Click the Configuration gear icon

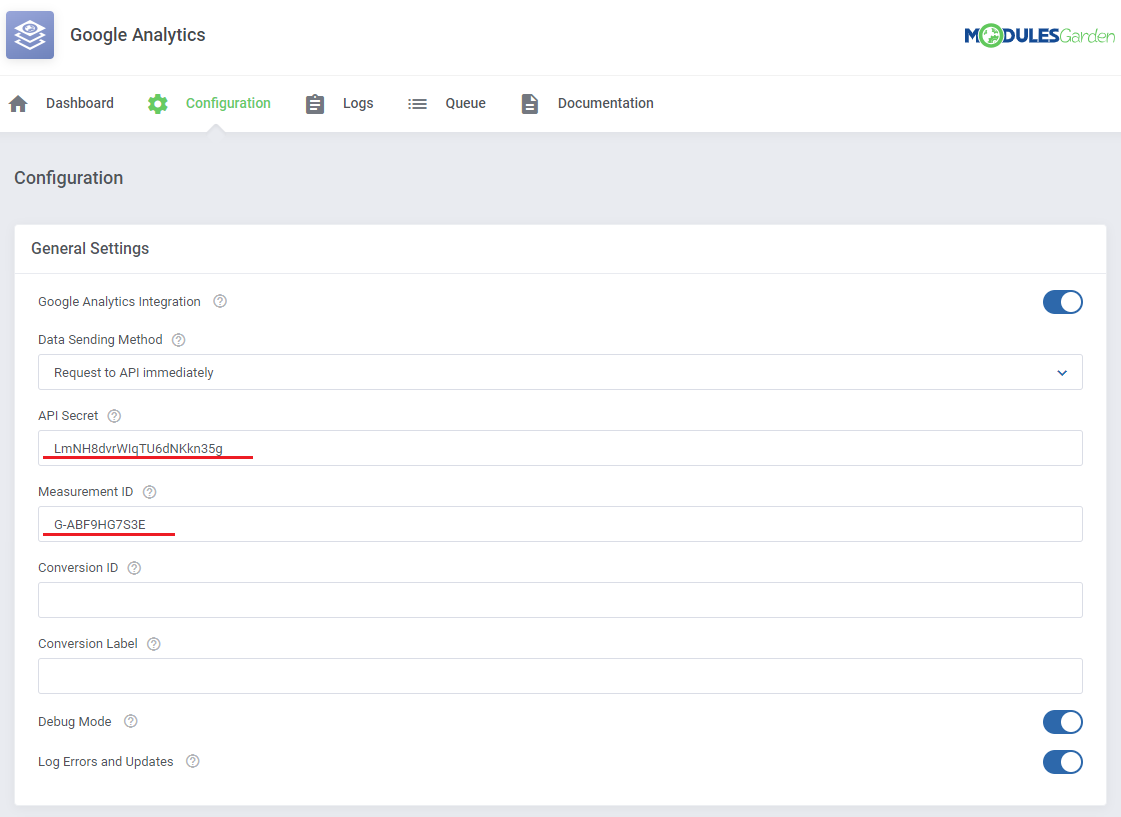(158, 104)
